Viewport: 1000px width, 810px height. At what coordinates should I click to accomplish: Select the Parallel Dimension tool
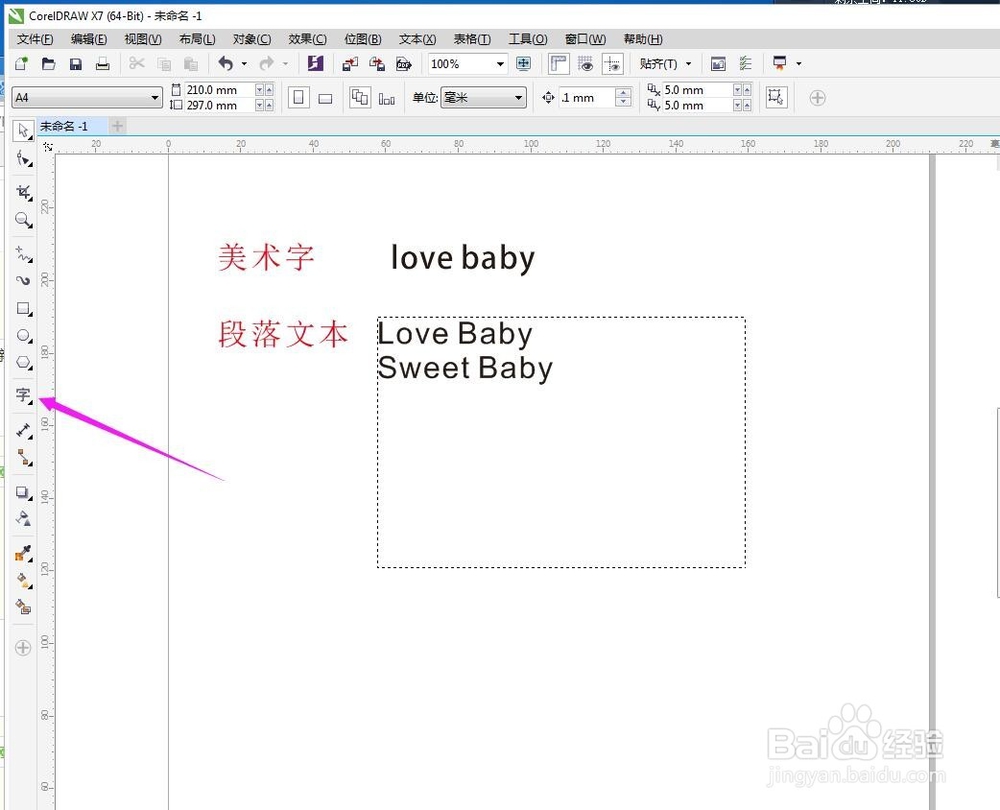coord(24,431)
